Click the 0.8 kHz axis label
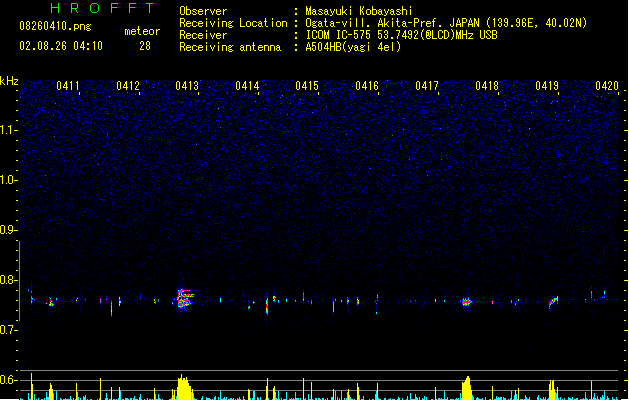The height and width of the screenshot is (400, 629). click(8, 280)
